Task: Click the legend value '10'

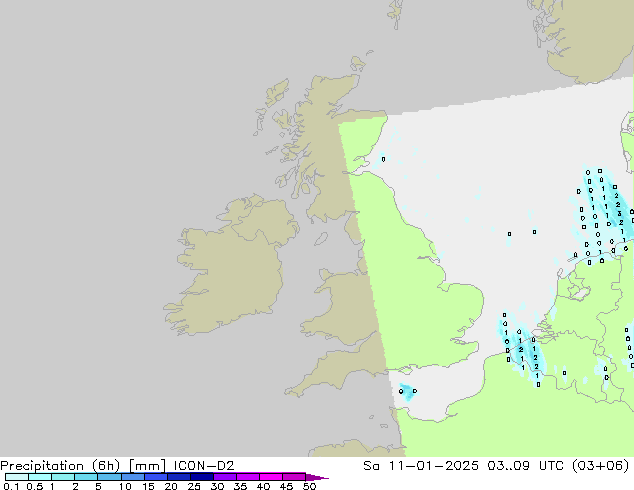Action: point(125,486)
